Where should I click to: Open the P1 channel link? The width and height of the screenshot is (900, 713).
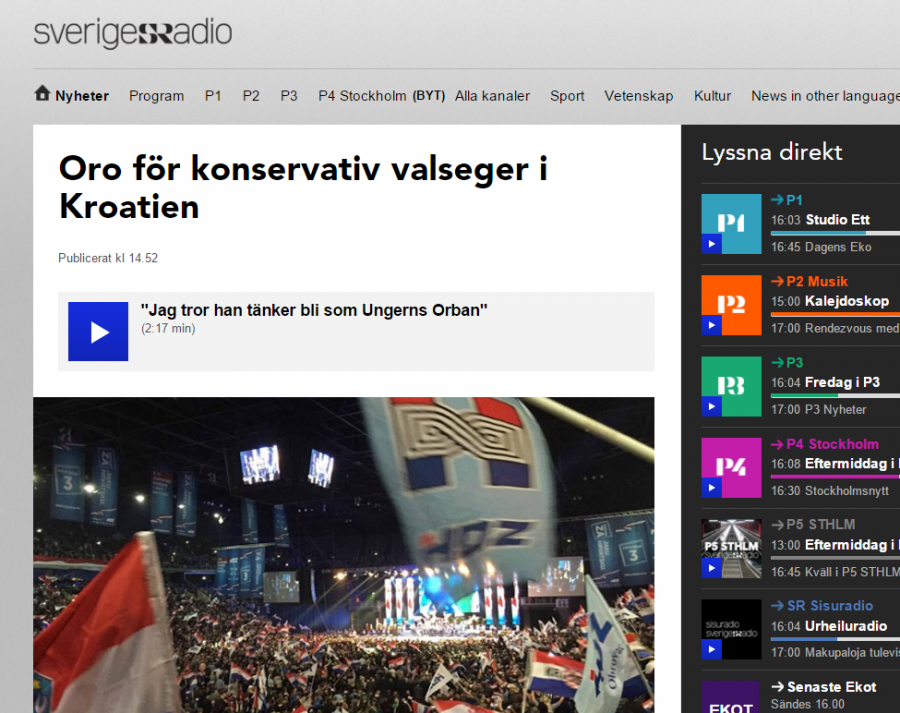(787, 200)
